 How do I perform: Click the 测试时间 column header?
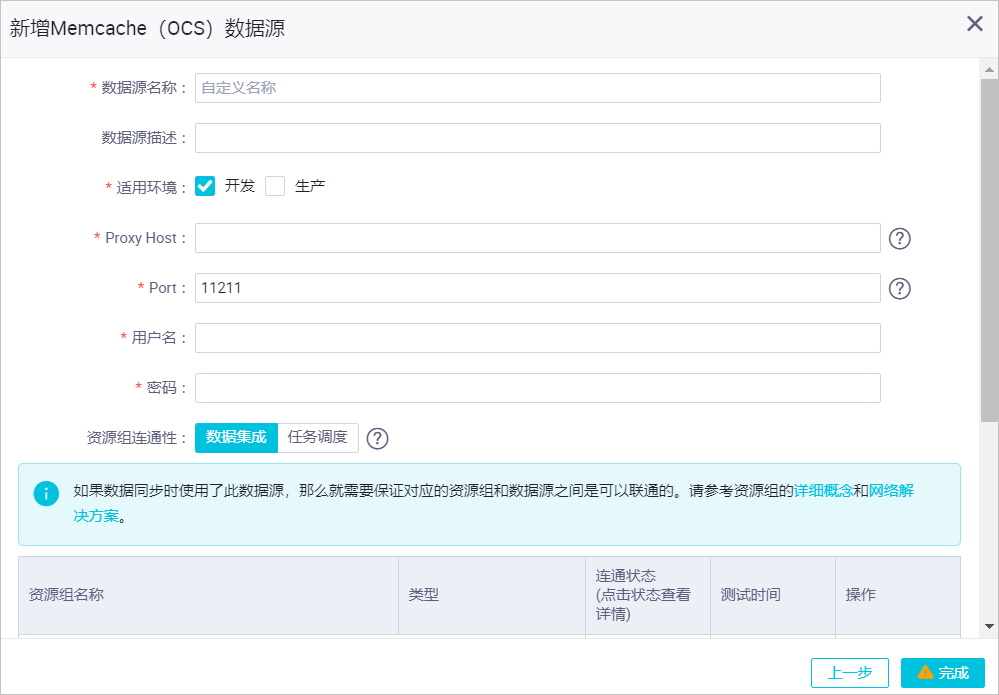coord(773,595)
